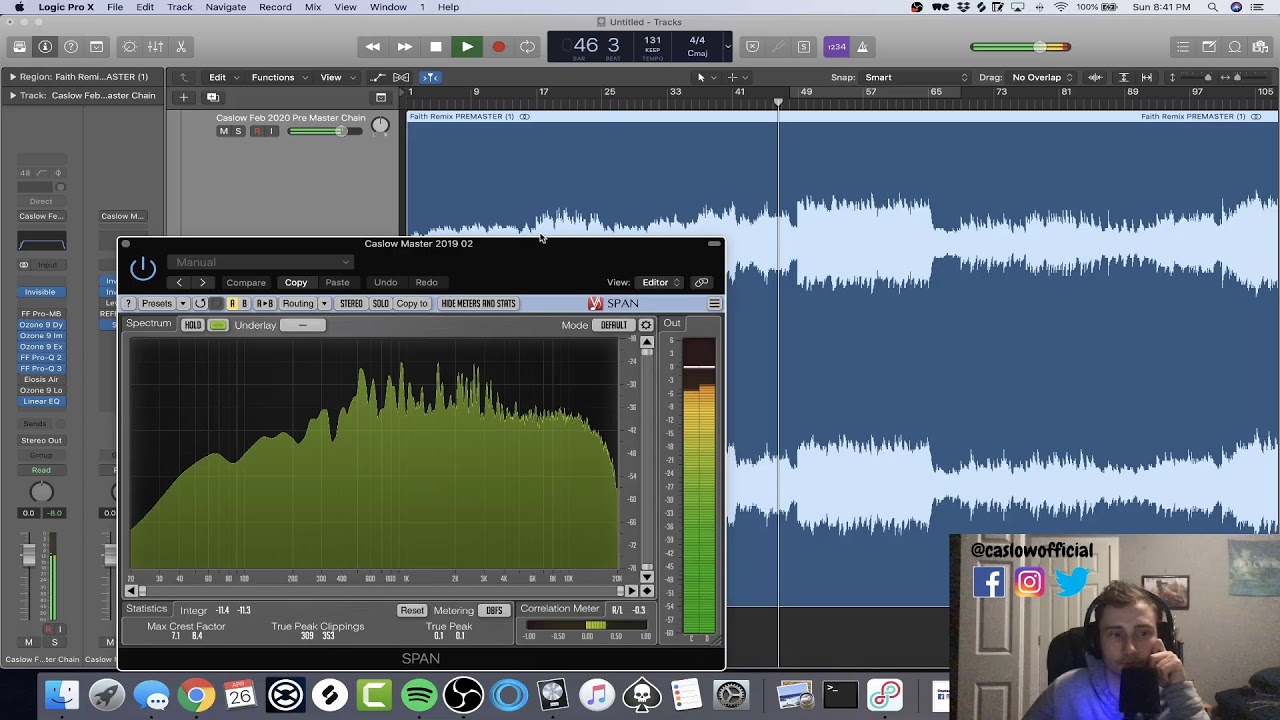Click the Replace mode X icon
Screen dimensions: 1280x720
point(752,46)
